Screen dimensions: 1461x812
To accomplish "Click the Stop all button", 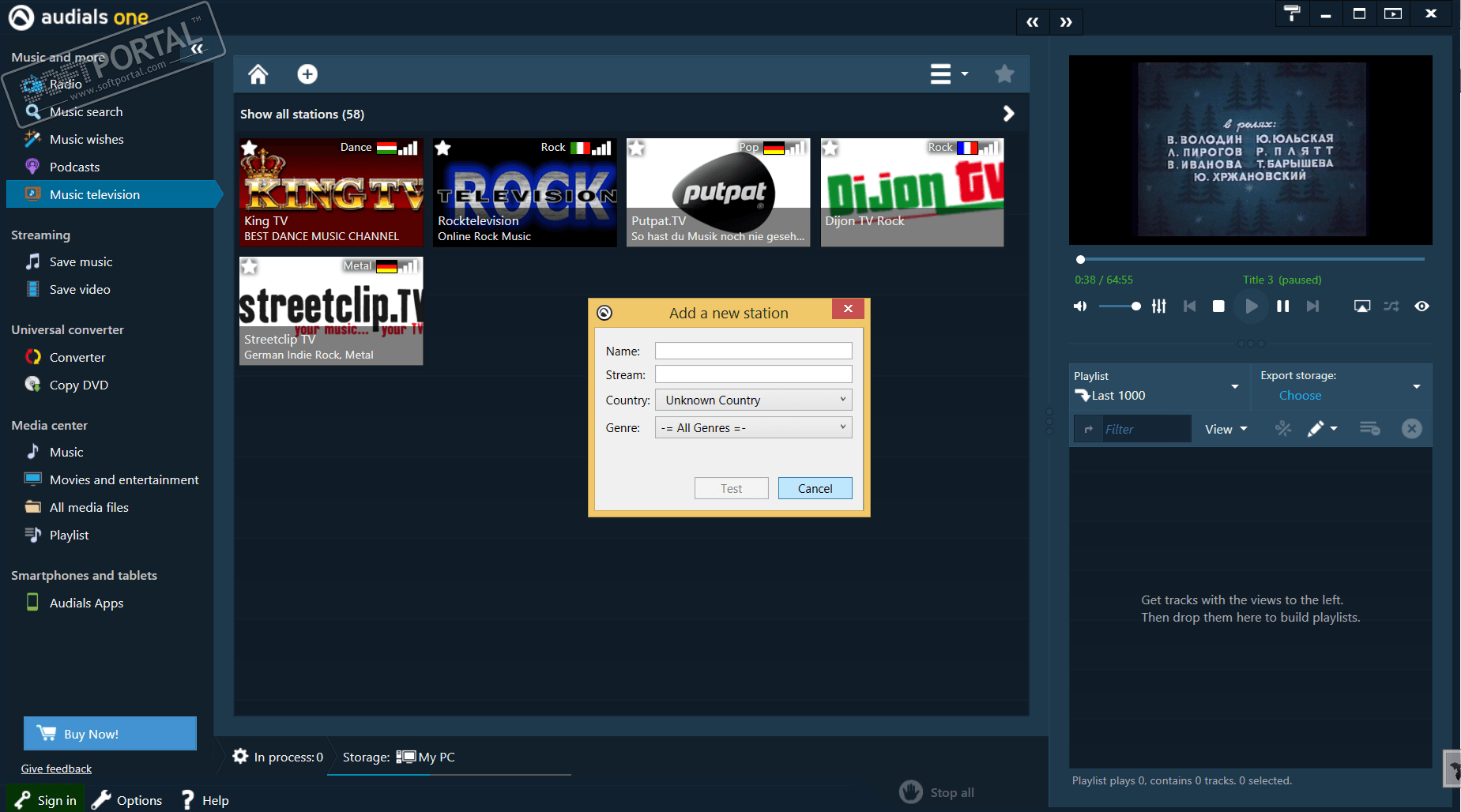I will pyautogui.click(x=937, y=792).
